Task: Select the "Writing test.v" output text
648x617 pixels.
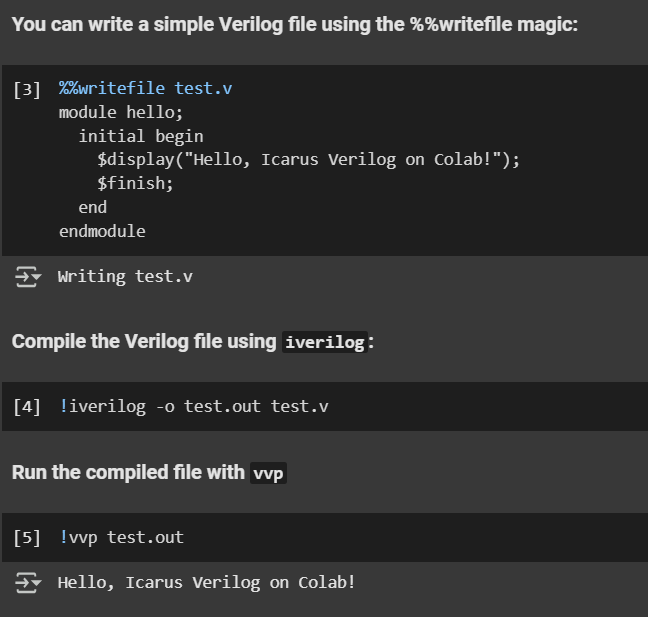Action: [125, 276]
